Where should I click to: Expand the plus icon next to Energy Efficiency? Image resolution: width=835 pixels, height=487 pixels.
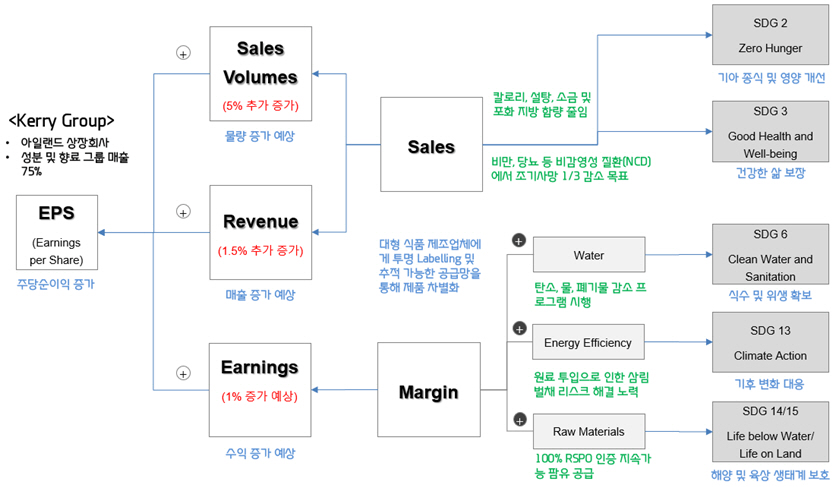[x=519, y=328]
